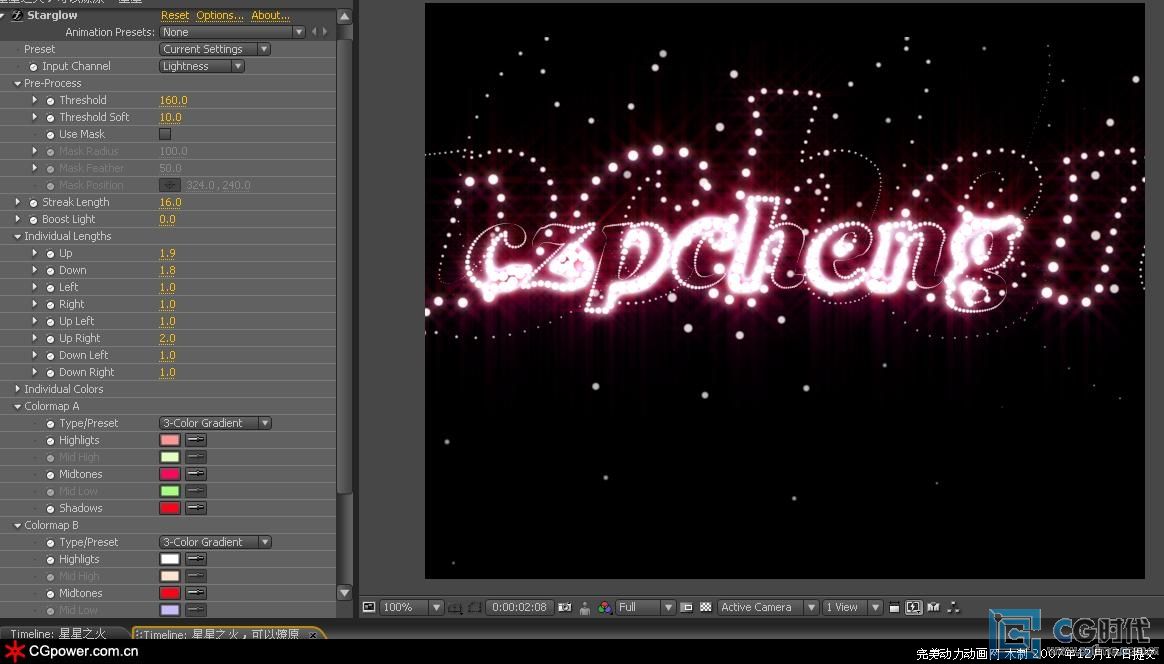Open the Preset Current Settings dropdown
The width and height of the screenshot is (1164, 664).
click(x=215, y=49)
